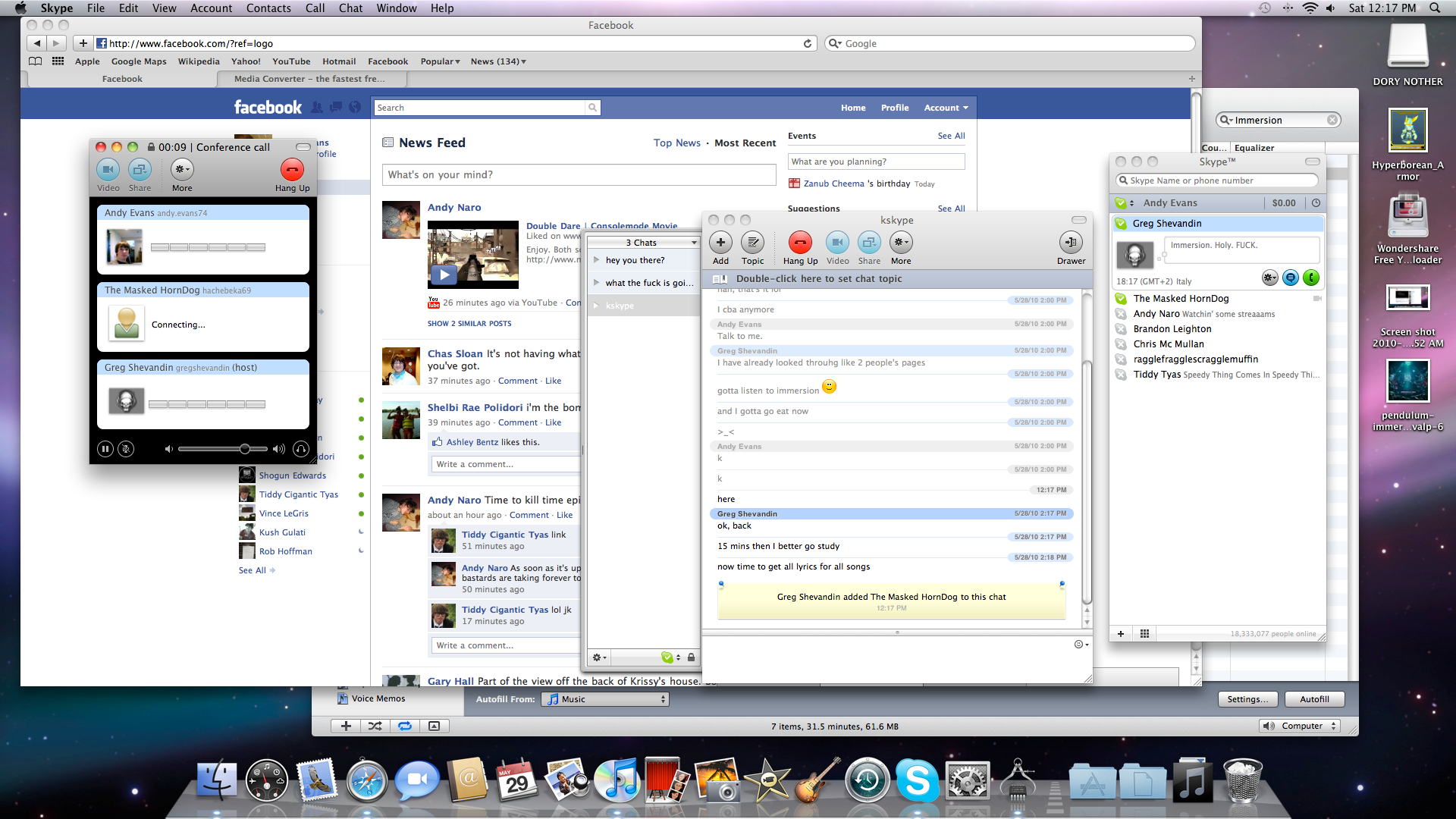Open Facebook Profile link
Viewport: 1456px width, 819px height.
point(895,108)
